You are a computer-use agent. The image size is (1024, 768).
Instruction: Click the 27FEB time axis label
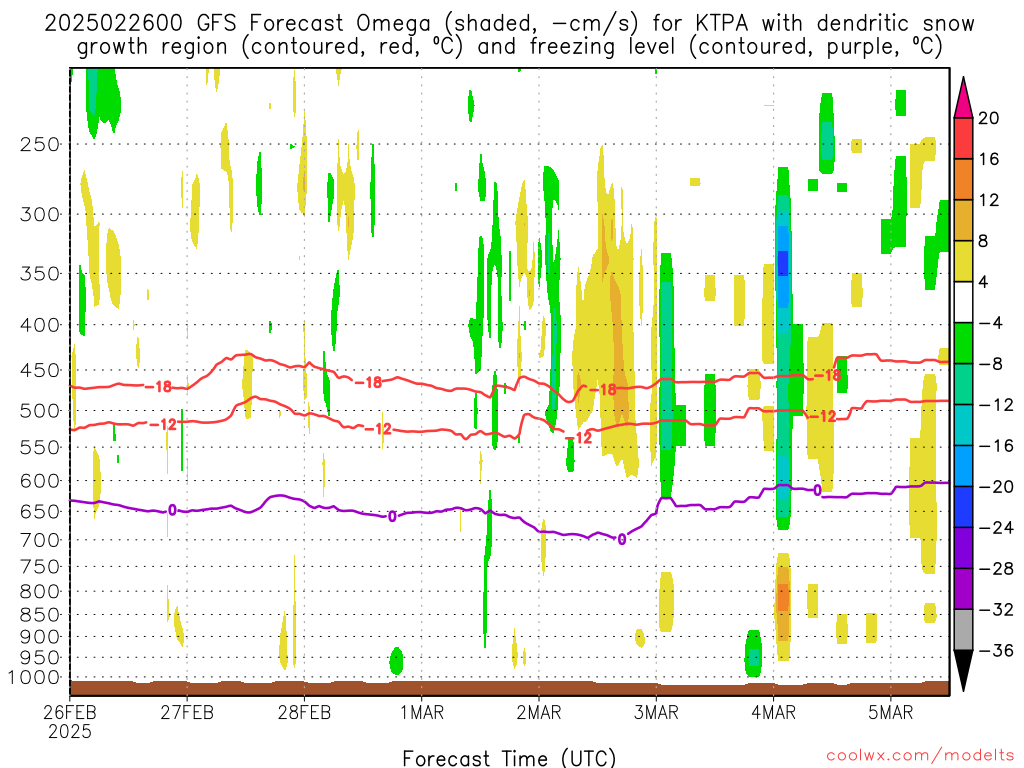pos(187,712)
